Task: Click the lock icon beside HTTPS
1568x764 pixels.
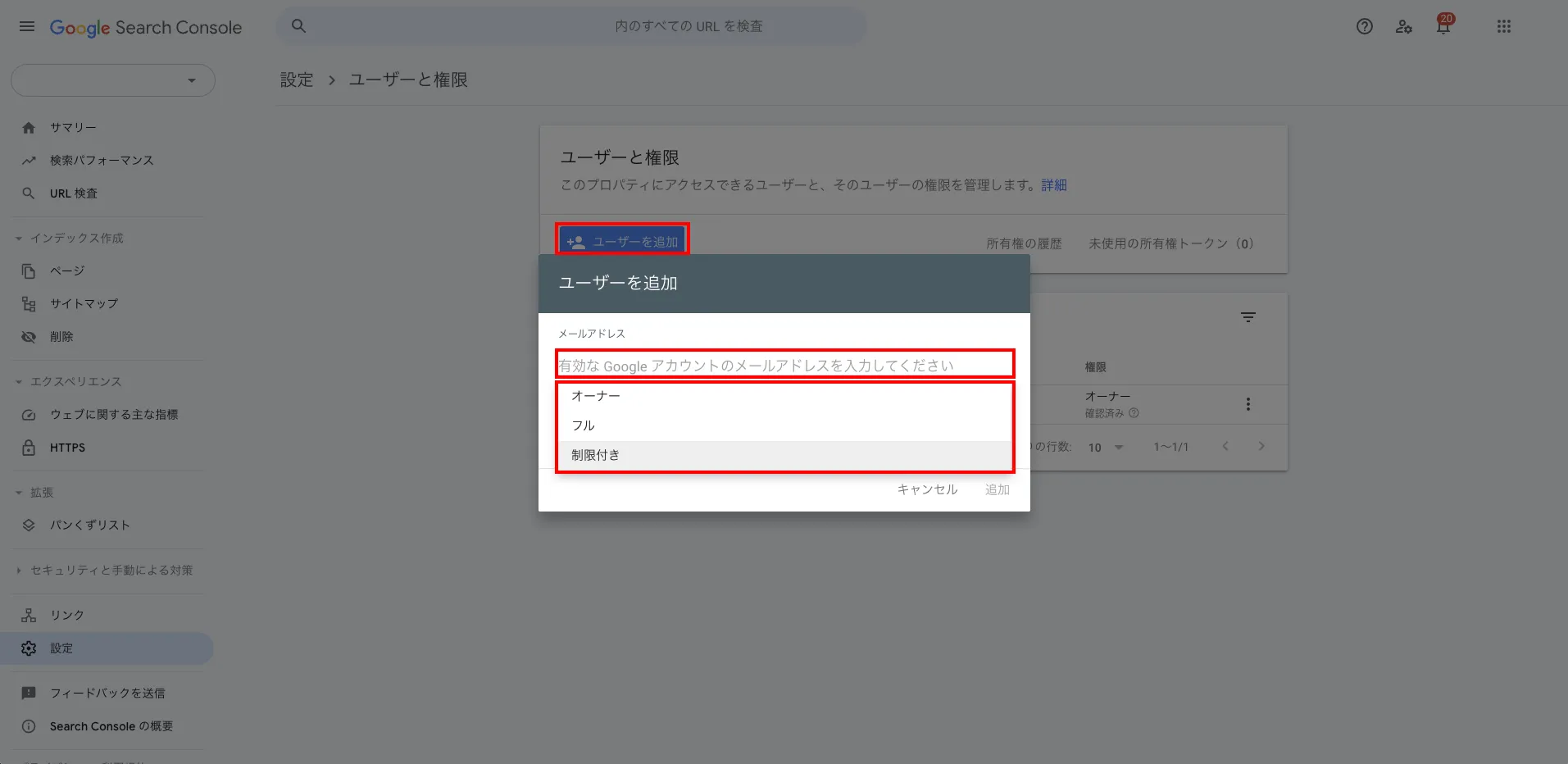Action: click(29, 448)
